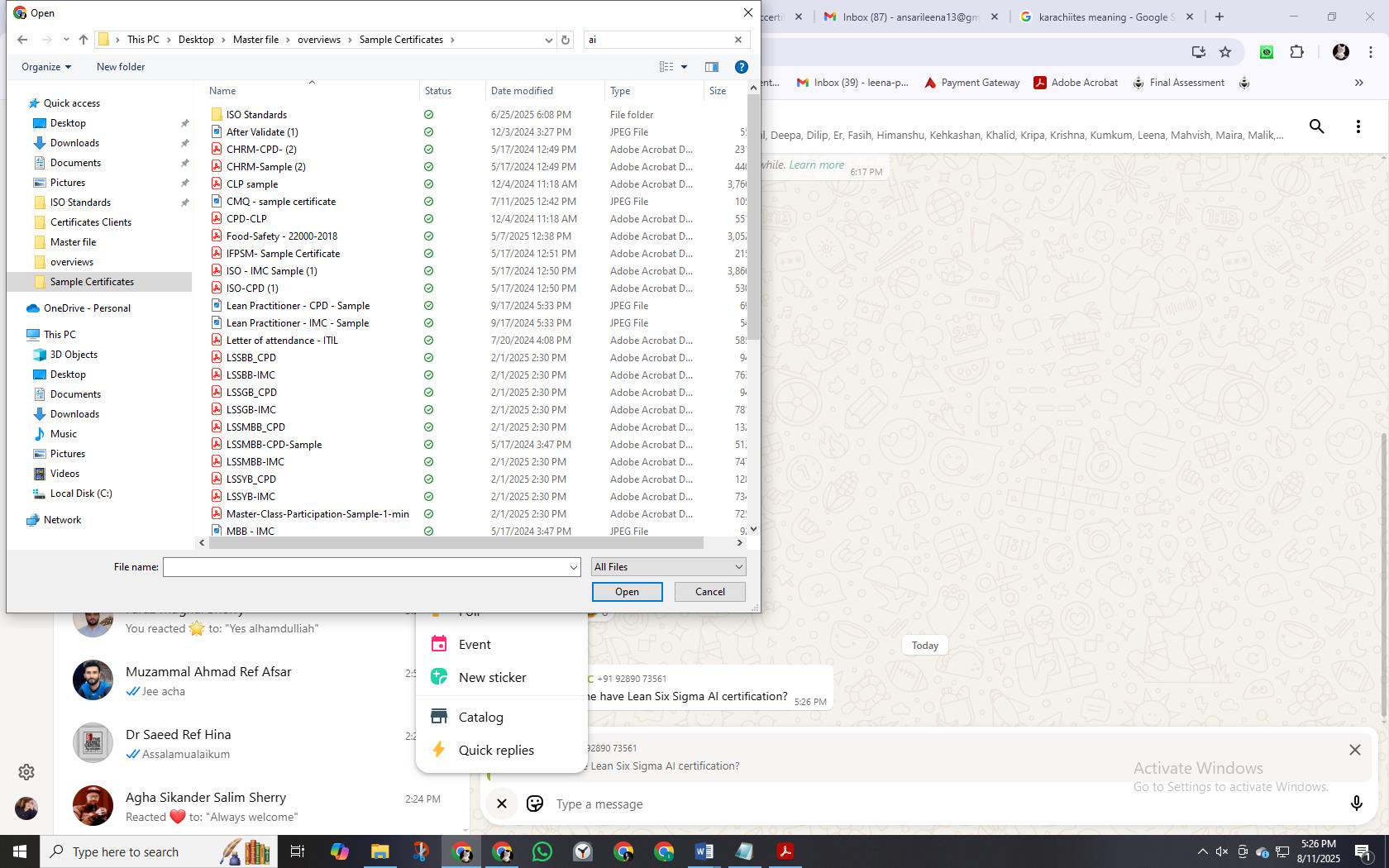Clear the 'ai' search text
Viewport: 1389px width, 868px height.
[x=738, y=40]
